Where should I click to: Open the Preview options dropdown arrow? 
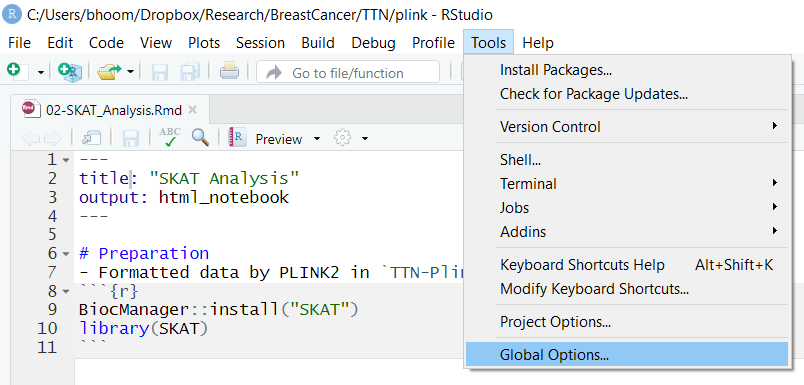point(316,139)
